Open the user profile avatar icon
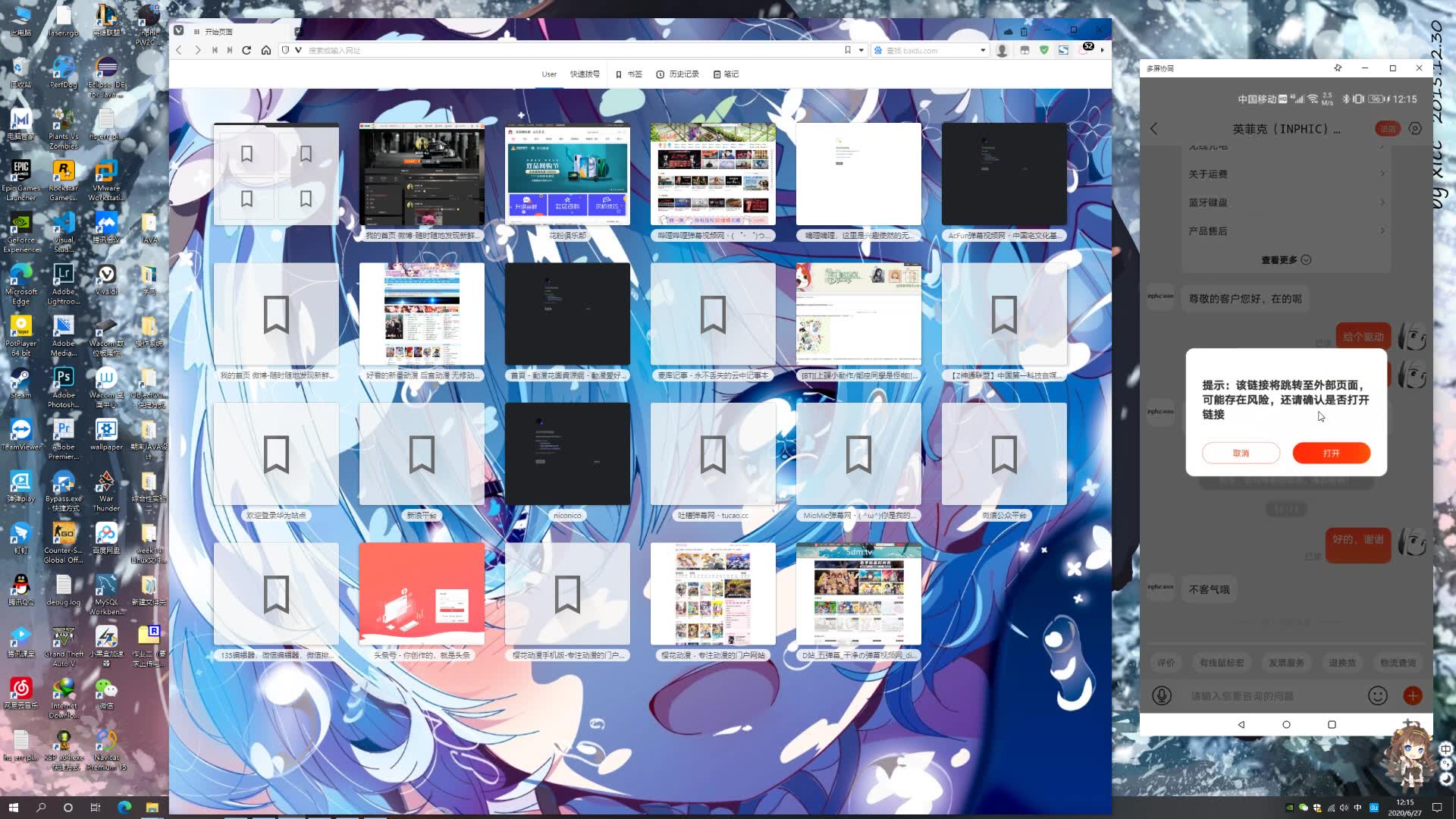 coord(1002,50)
